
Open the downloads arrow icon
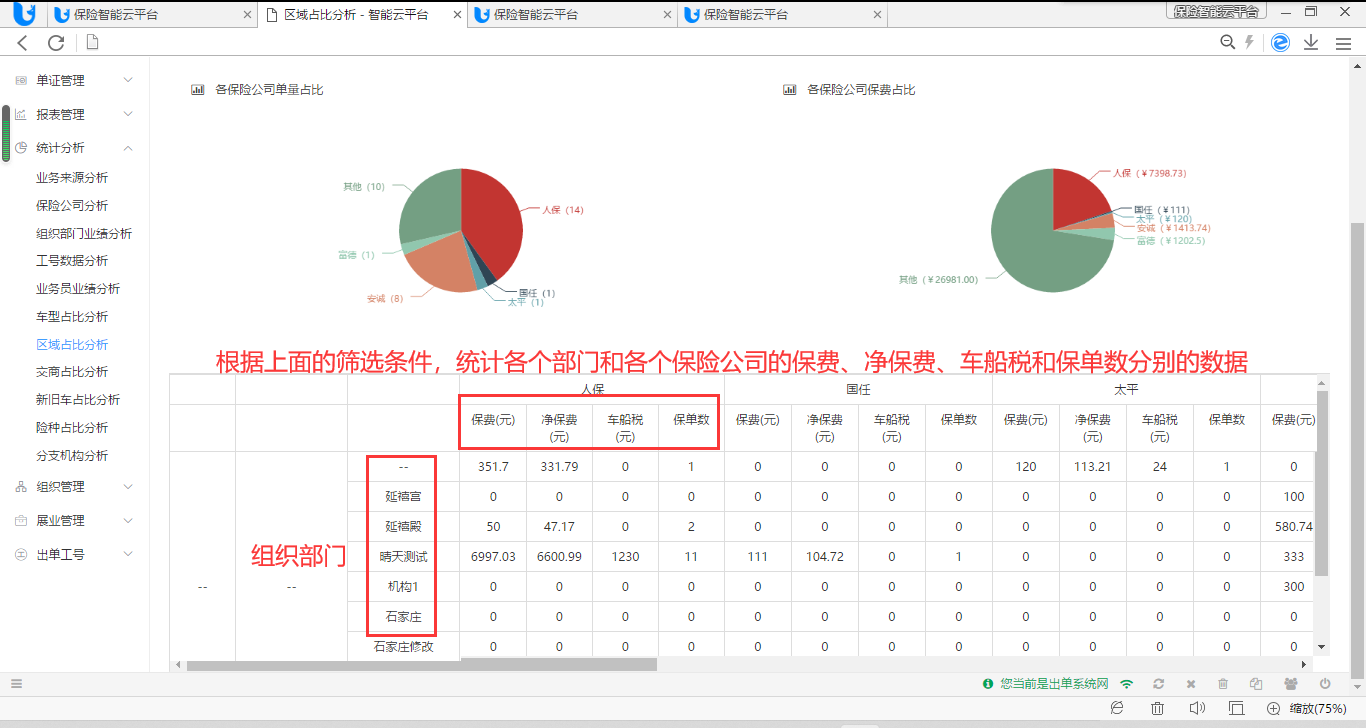tap(1311, 42)
